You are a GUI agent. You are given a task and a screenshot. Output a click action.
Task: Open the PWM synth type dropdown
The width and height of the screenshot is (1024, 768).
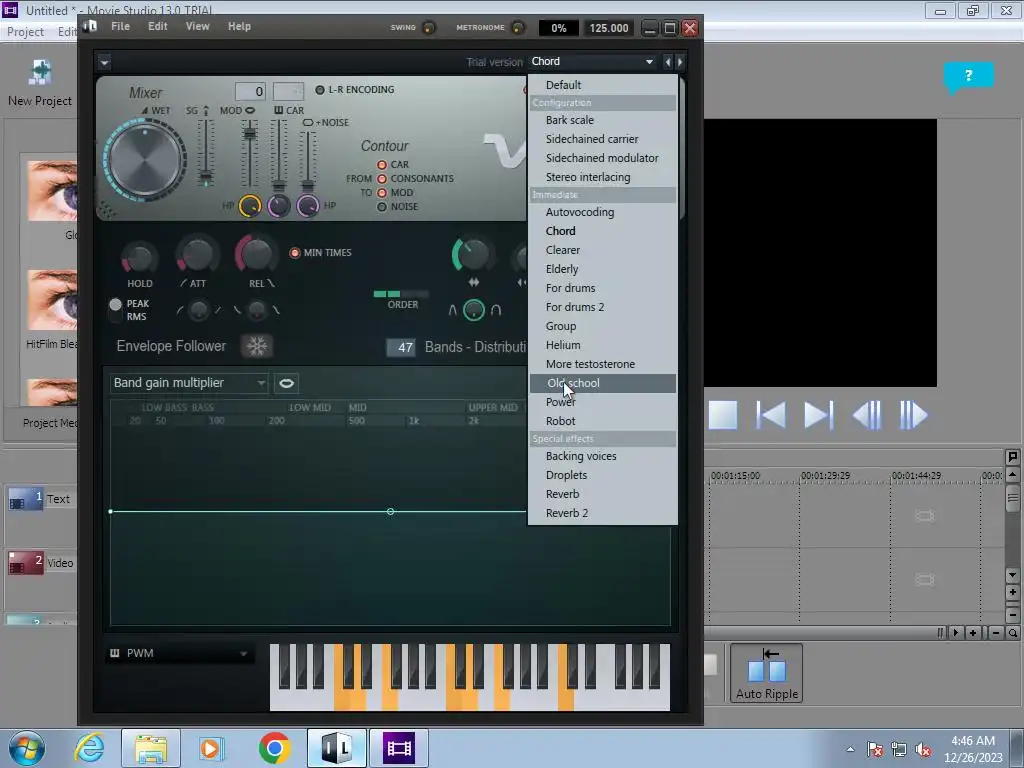pyautogui.click(x=180, y=653)
